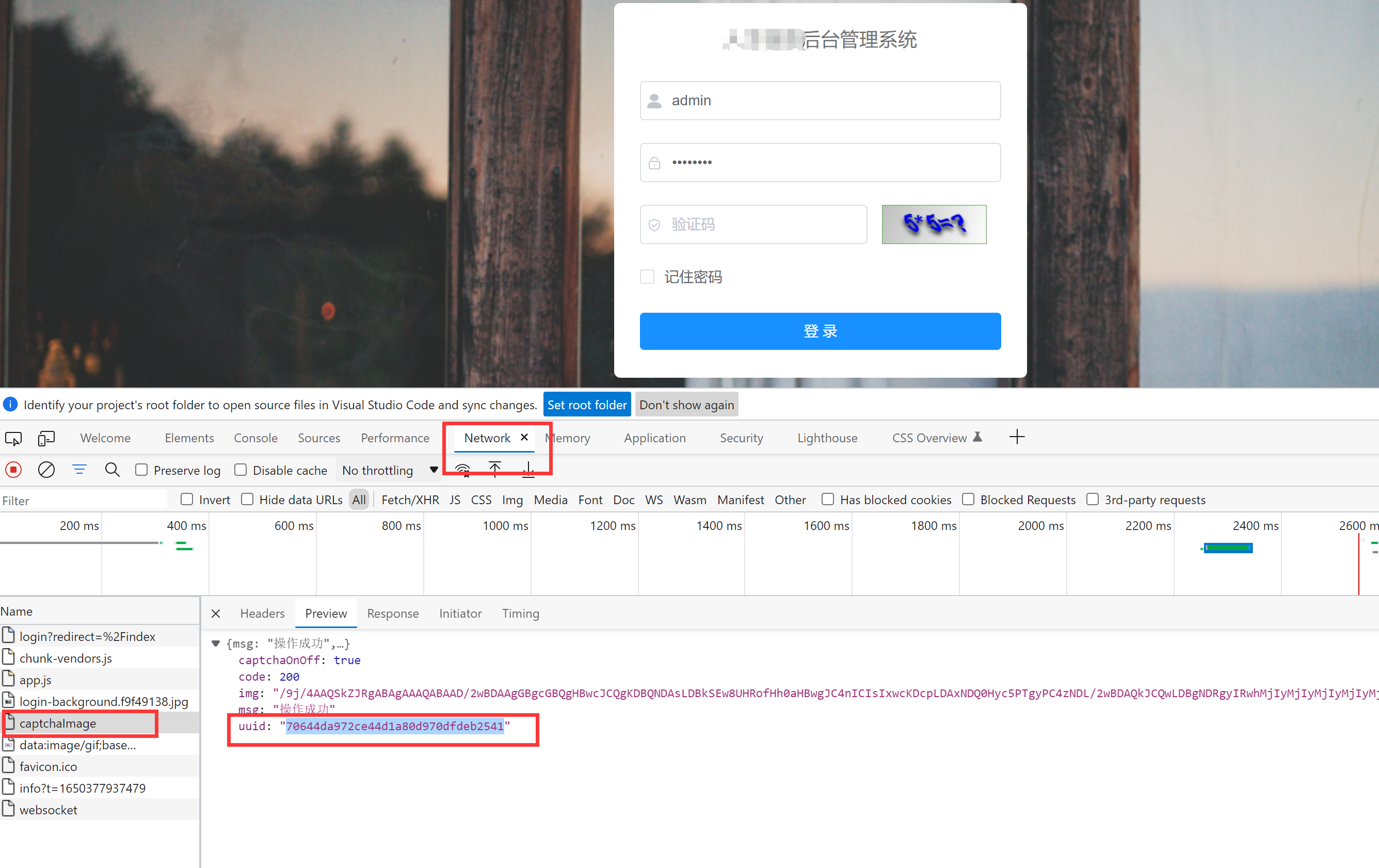Open network search magnifier icon
Screen dimensions: 1379x868
pyautogui.click(x=112, y=470)
